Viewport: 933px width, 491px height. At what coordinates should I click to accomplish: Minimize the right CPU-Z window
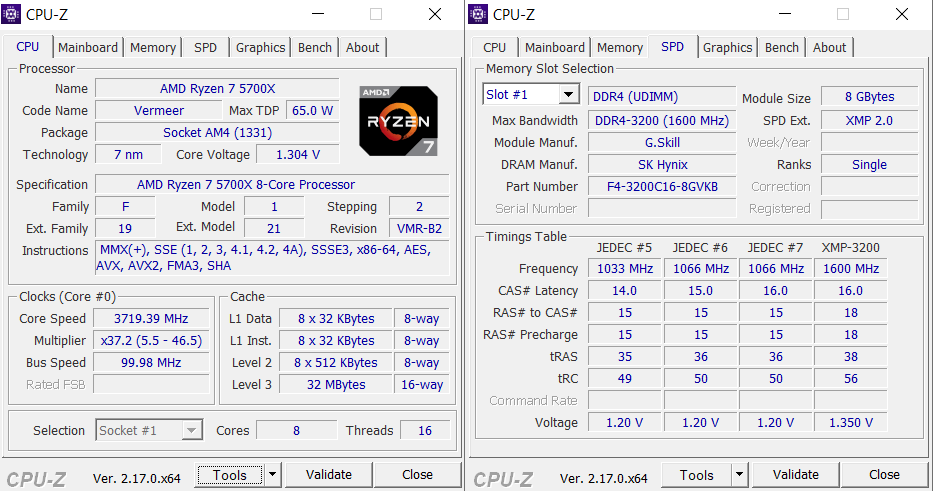[x=785, y=14]
